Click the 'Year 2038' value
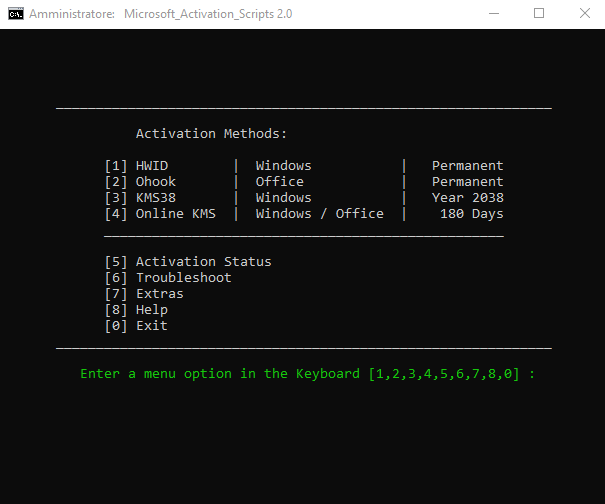Screen dimensions: 605x504 point(468,198)
